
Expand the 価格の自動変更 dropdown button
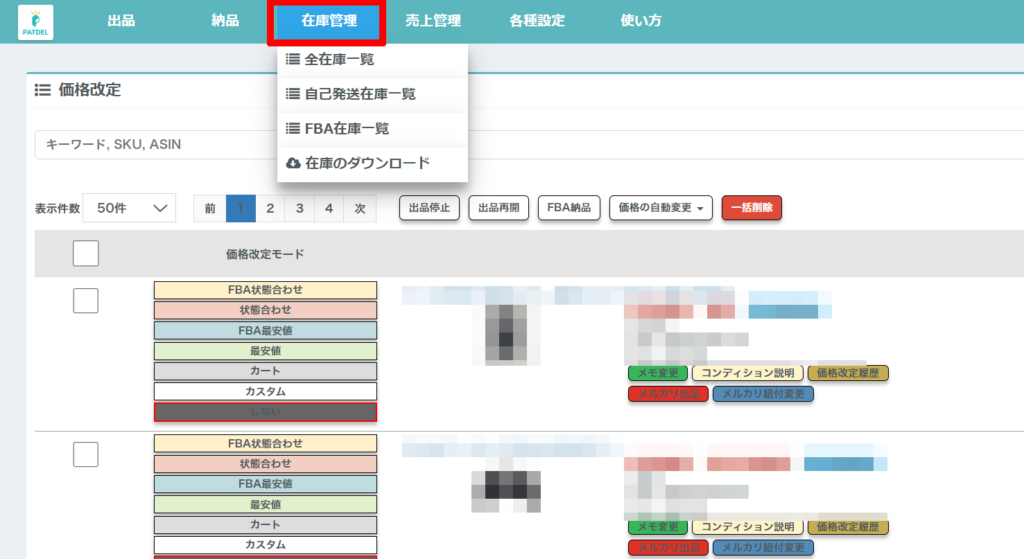coord(660,208)
